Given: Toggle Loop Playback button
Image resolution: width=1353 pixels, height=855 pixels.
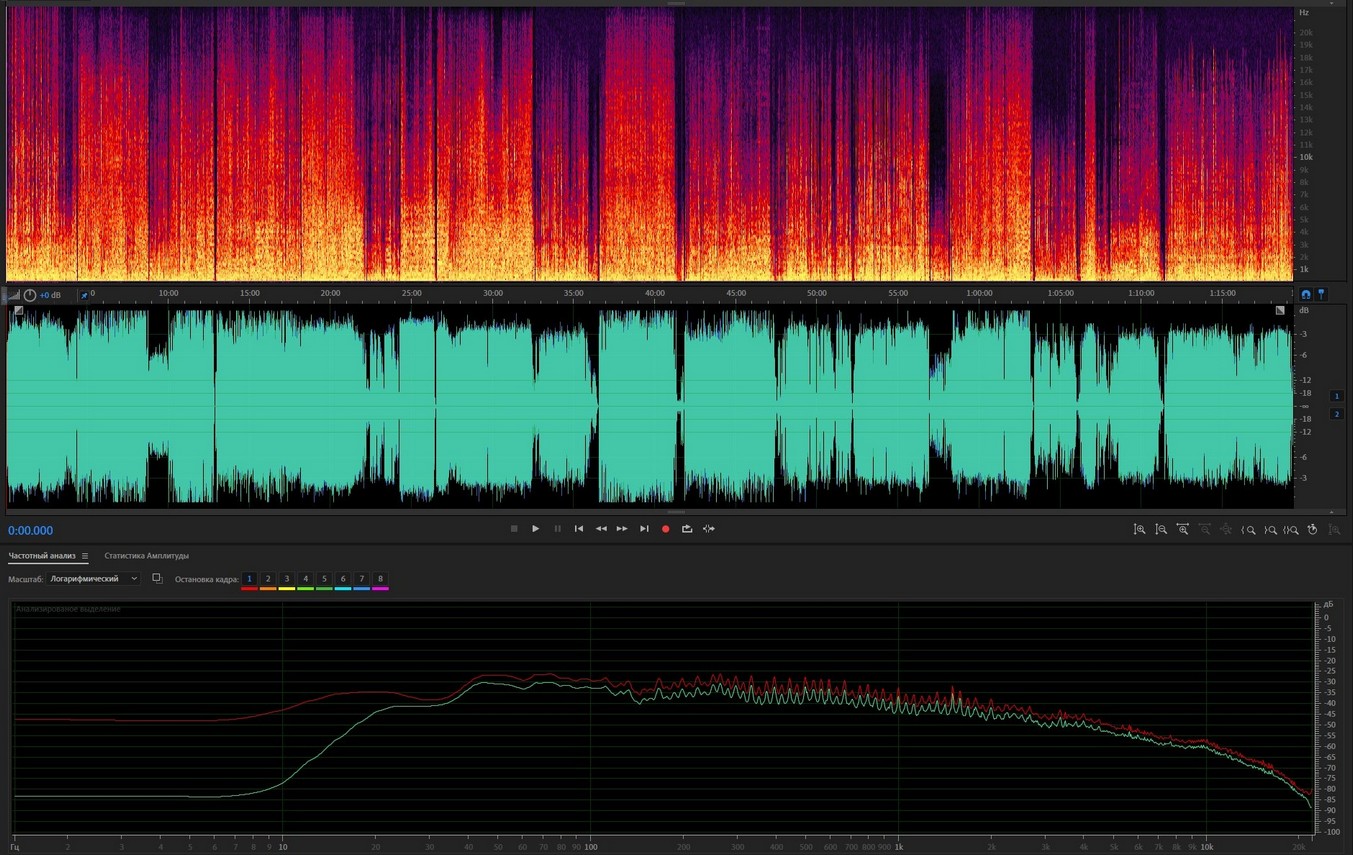Looking at the screenshot, I should tap(687, 529).
